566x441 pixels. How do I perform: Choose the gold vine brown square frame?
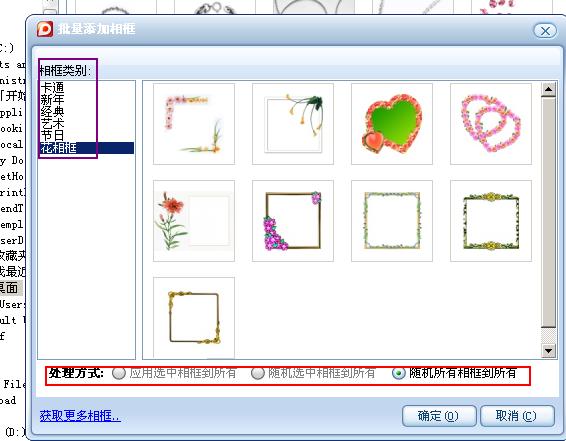(x=194, y=318)
